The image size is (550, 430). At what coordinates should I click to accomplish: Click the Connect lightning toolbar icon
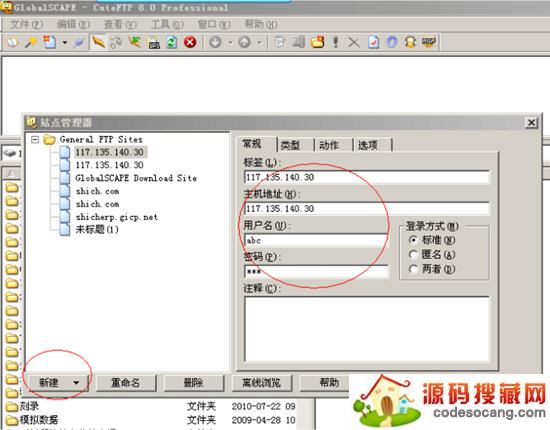98,42
